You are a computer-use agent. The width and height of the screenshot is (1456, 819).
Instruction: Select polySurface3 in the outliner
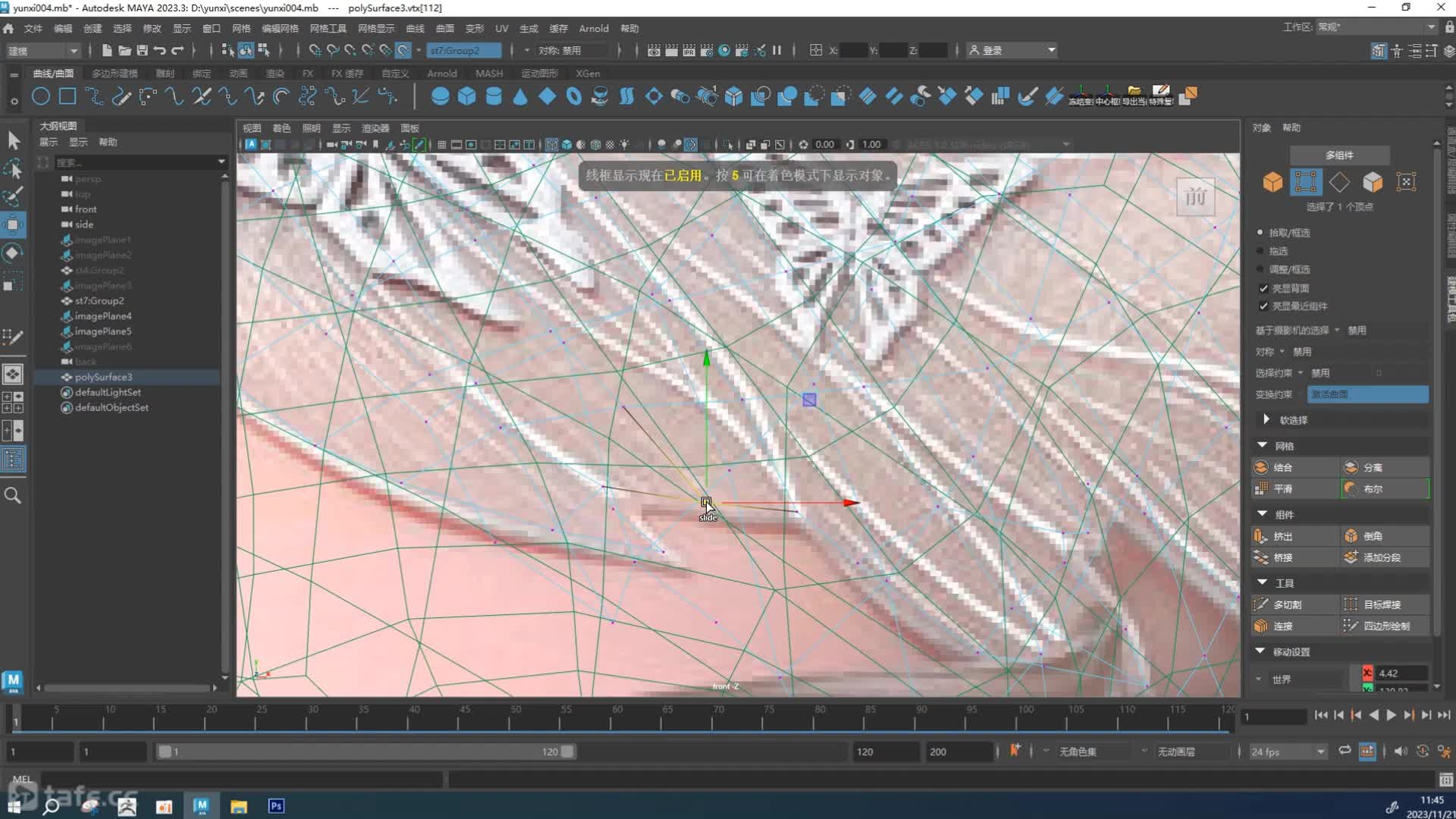(103, 377)
